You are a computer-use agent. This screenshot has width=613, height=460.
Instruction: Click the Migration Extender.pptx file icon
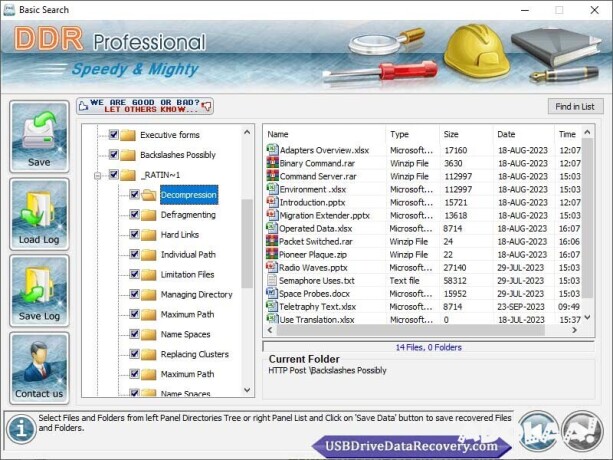coord(272,215)
